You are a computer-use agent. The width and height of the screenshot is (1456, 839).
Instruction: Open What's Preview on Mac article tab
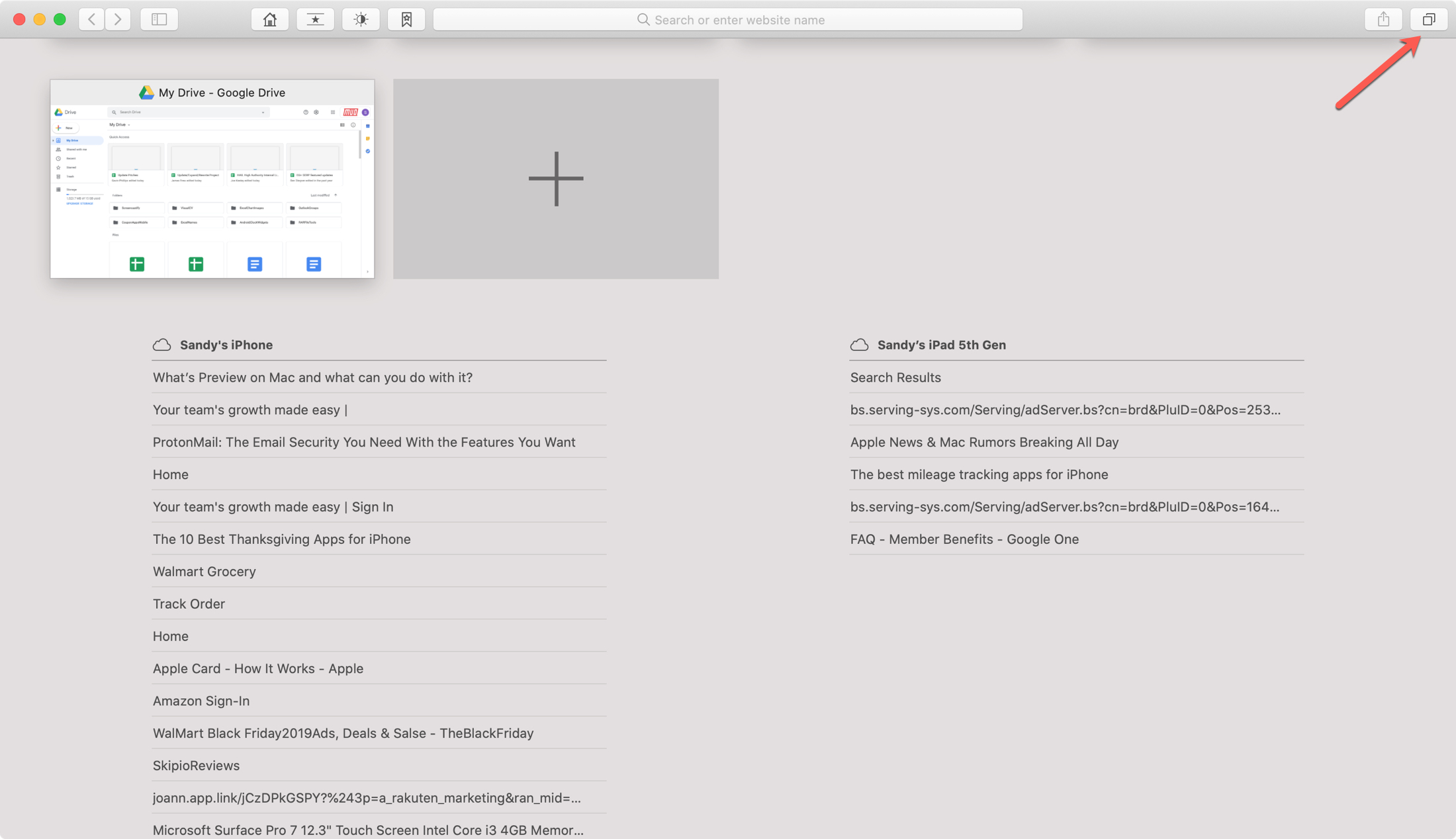click(379, 377)
